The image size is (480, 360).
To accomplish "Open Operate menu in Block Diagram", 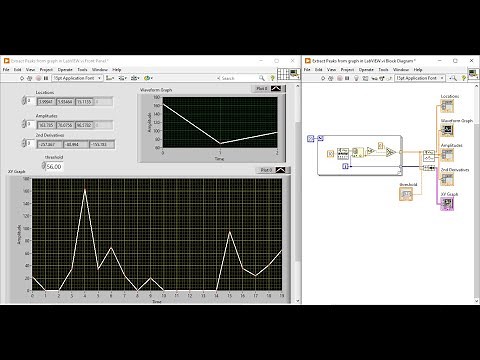I will point(366,70).
